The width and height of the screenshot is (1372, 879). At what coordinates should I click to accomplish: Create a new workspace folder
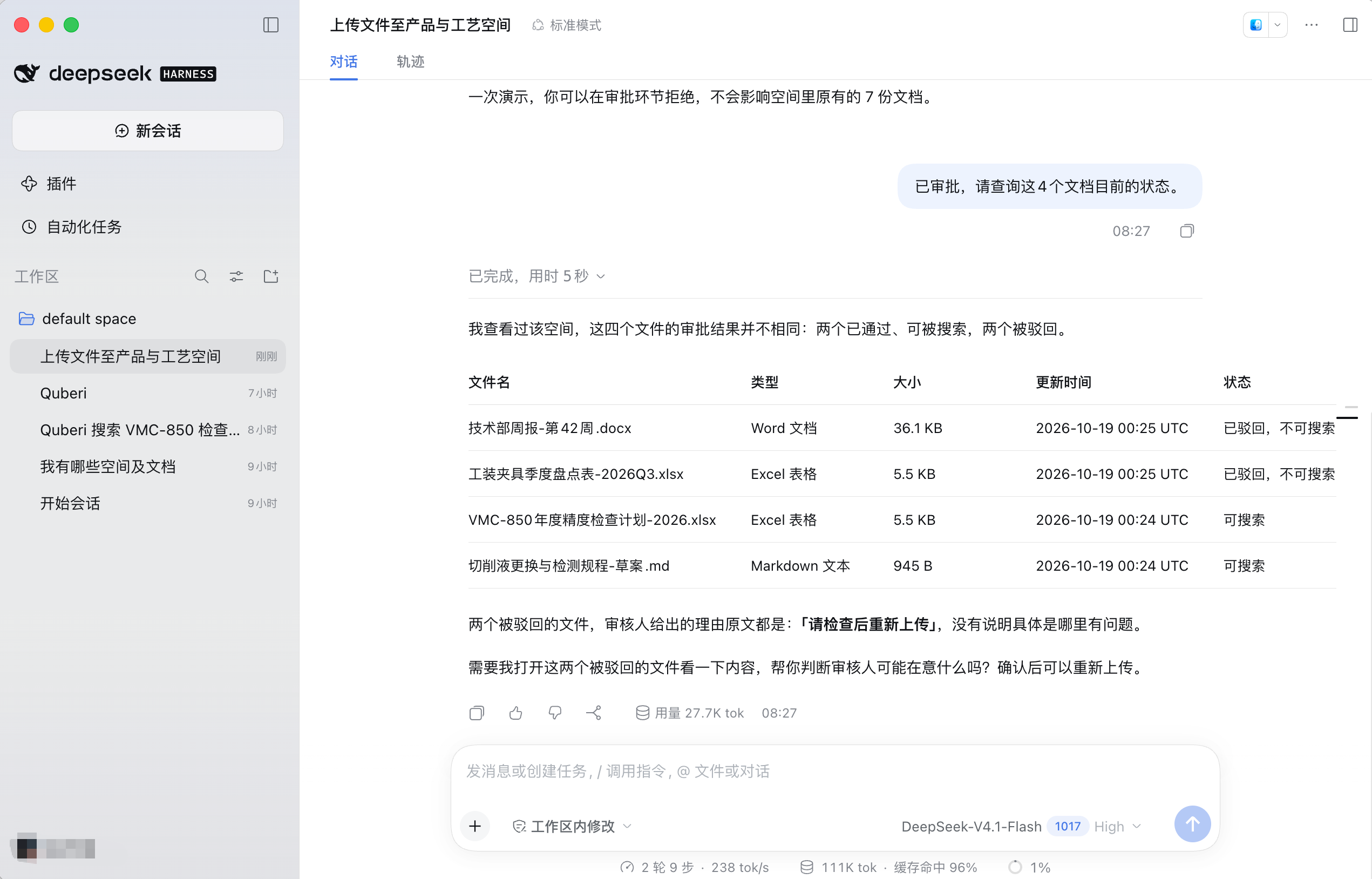coord(271,277)
